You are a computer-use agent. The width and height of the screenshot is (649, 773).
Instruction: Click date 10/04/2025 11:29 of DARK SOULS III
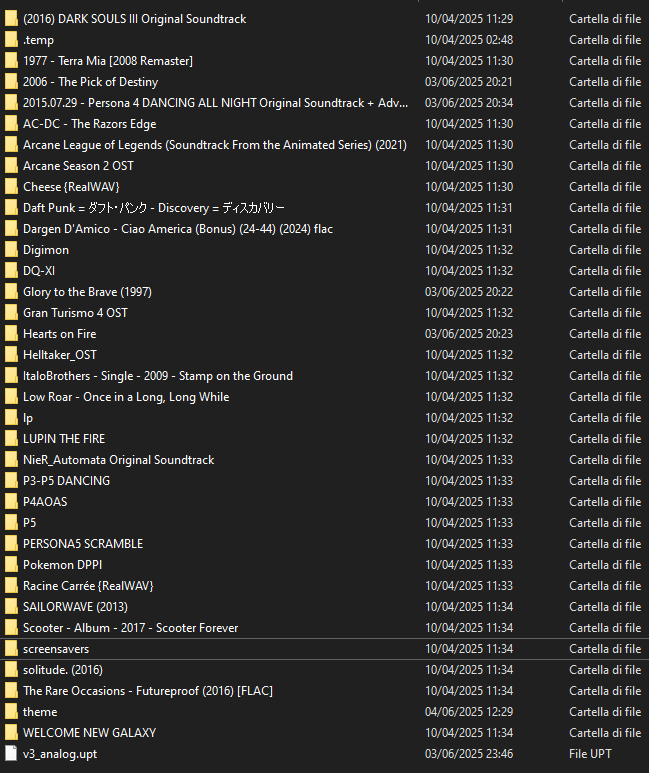469,19
